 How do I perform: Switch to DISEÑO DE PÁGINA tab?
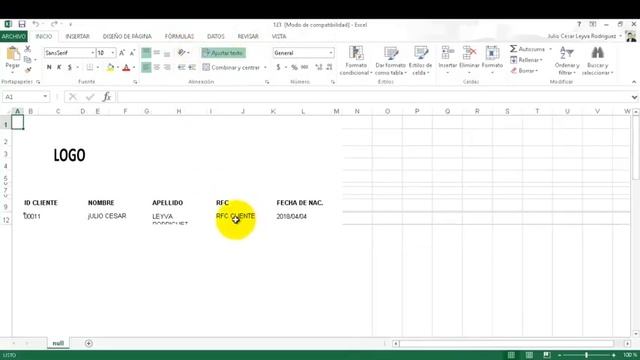[x=127, y=36]
